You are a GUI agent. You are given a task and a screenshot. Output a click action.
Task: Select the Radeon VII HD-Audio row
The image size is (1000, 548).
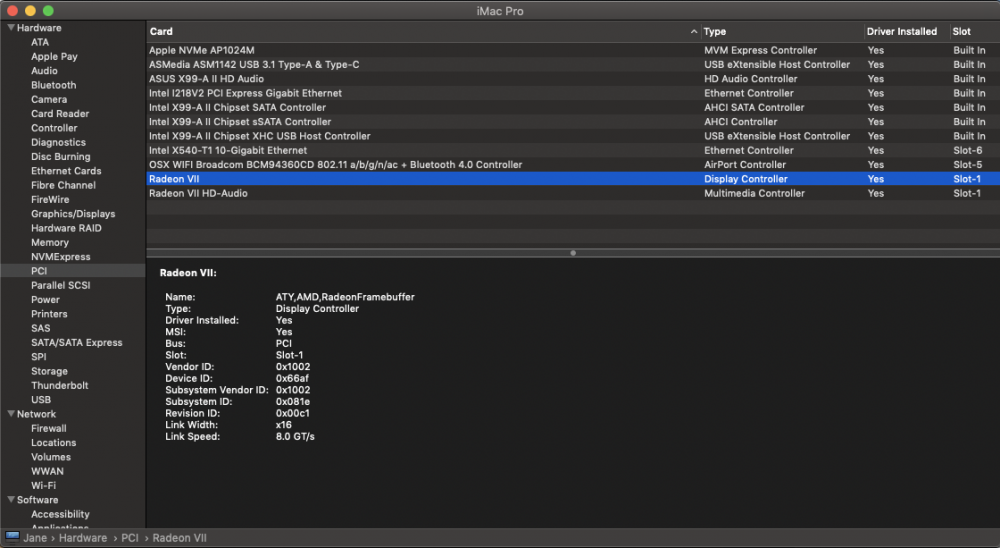pos(573,193)
